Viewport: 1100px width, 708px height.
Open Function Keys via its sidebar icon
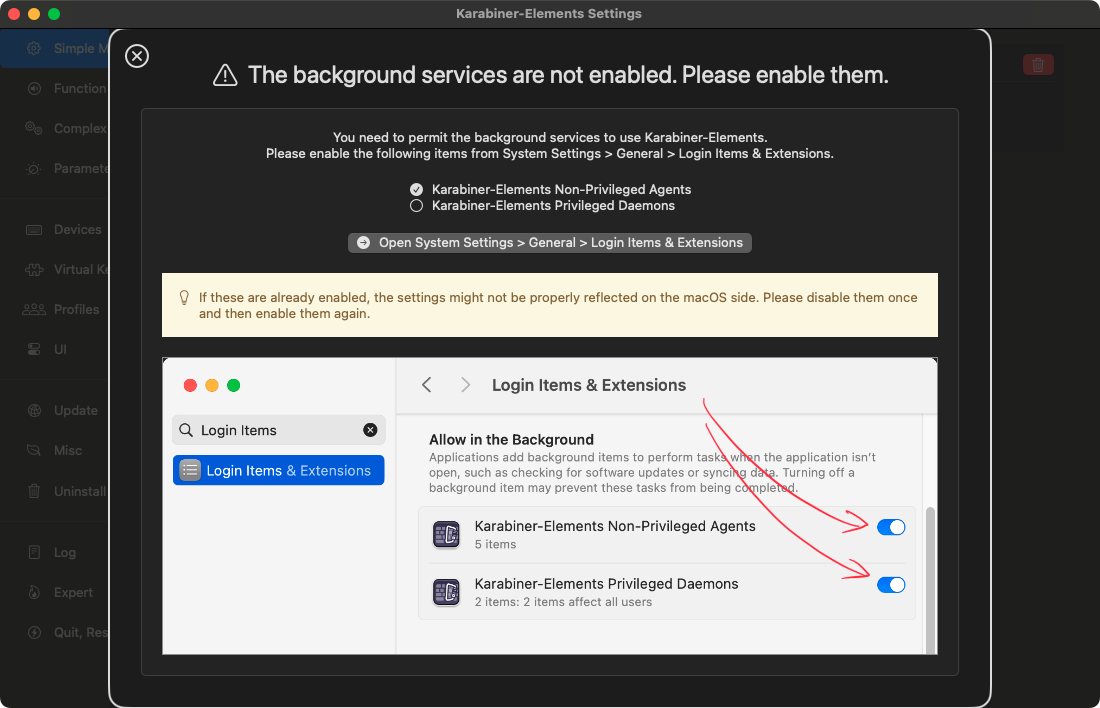click(x=34, y=88)
